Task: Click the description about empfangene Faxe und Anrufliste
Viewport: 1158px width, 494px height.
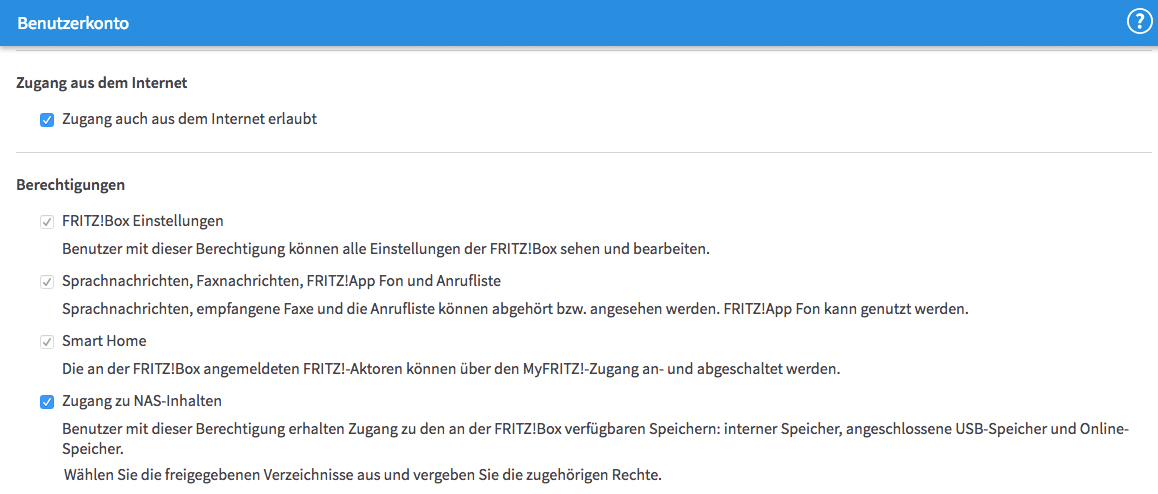Action: 515,309
